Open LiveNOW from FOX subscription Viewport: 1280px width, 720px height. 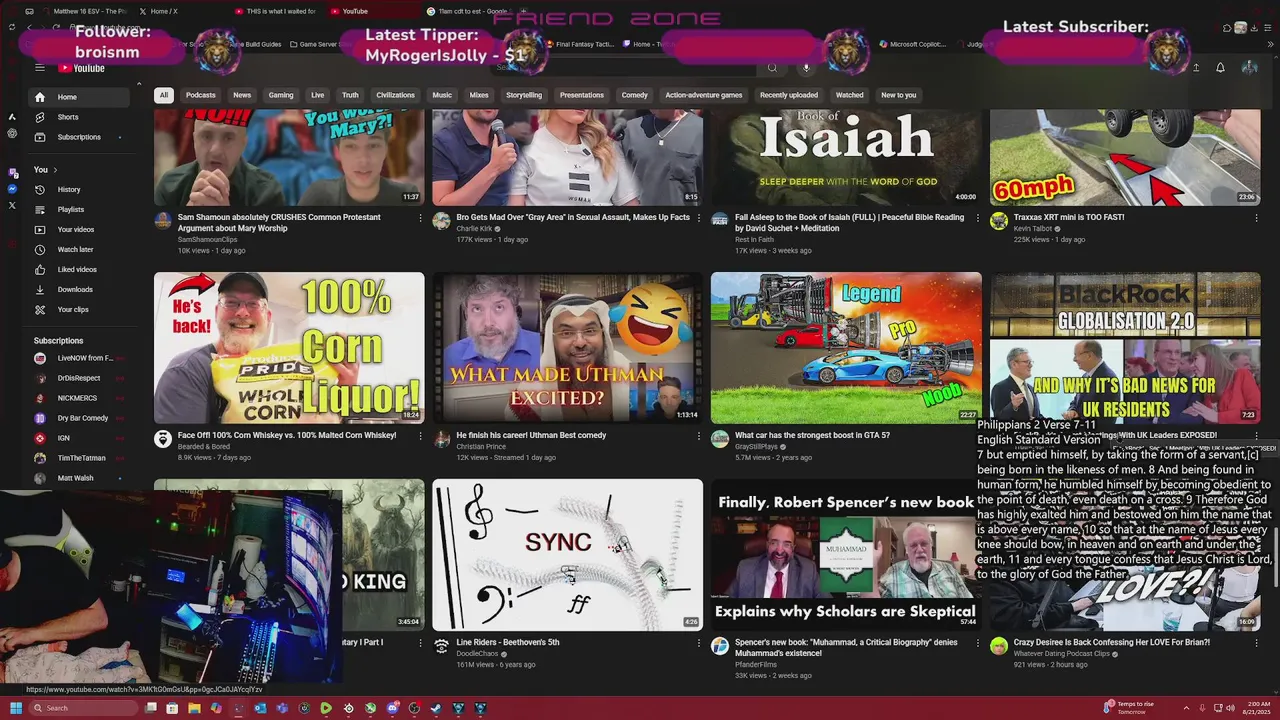(80, 358)
